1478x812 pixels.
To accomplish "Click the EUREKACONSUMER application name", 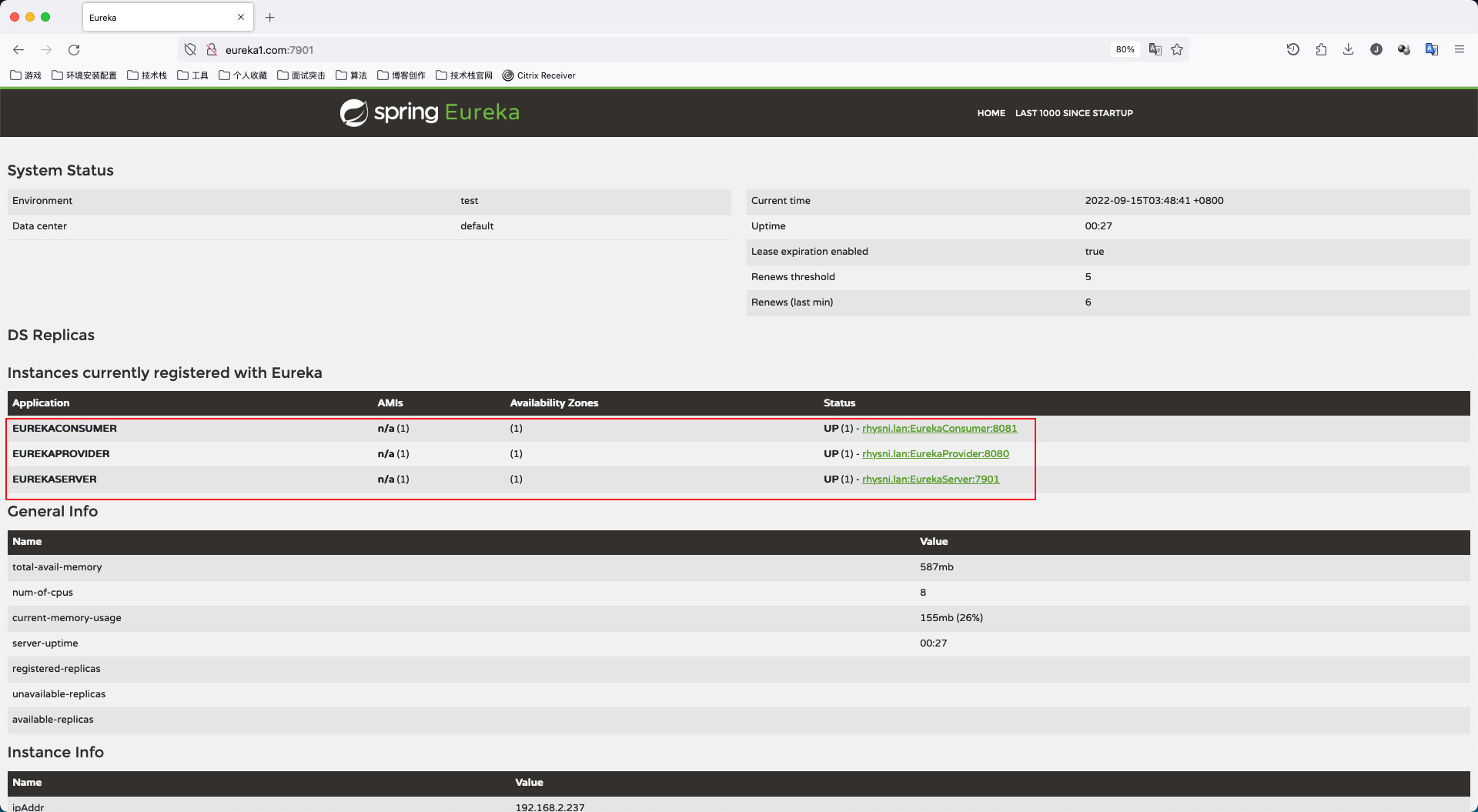I will pos(65,429).
